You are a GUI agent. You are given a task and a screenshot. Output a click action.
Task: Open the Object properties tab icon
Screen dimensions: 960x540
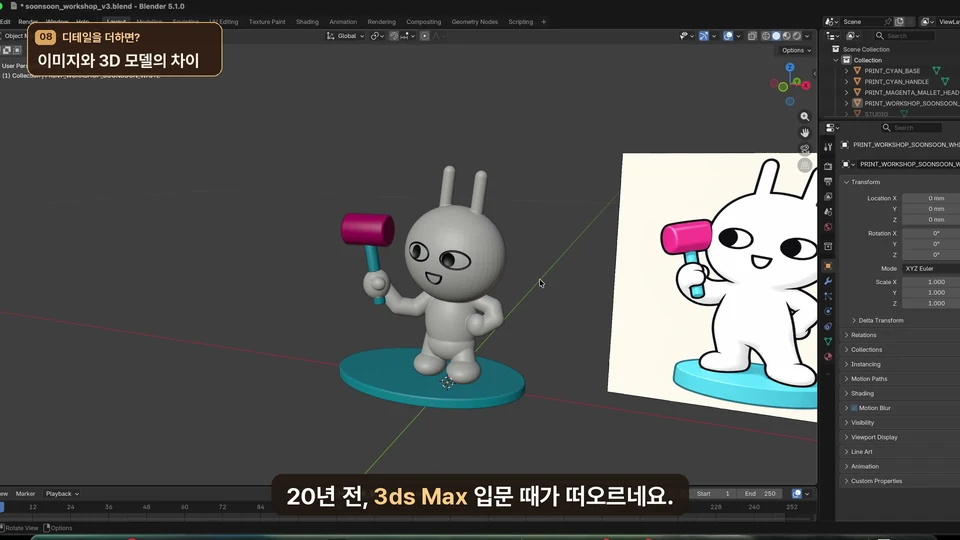point(828,266)
